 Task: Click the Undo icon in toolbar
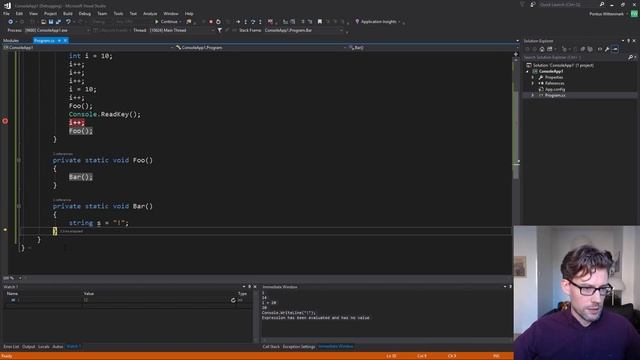[x=68, y=22]
